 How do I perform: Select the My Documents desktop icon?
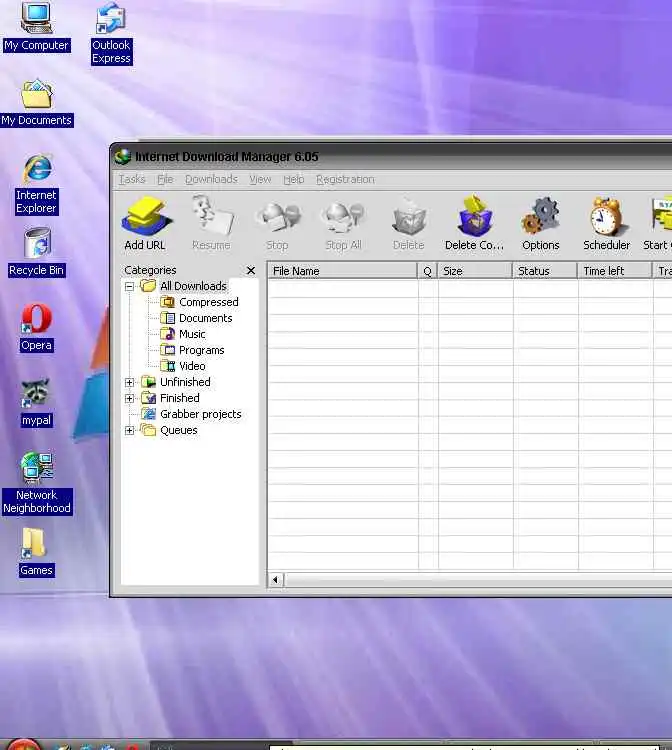click(x=36, y=103)
